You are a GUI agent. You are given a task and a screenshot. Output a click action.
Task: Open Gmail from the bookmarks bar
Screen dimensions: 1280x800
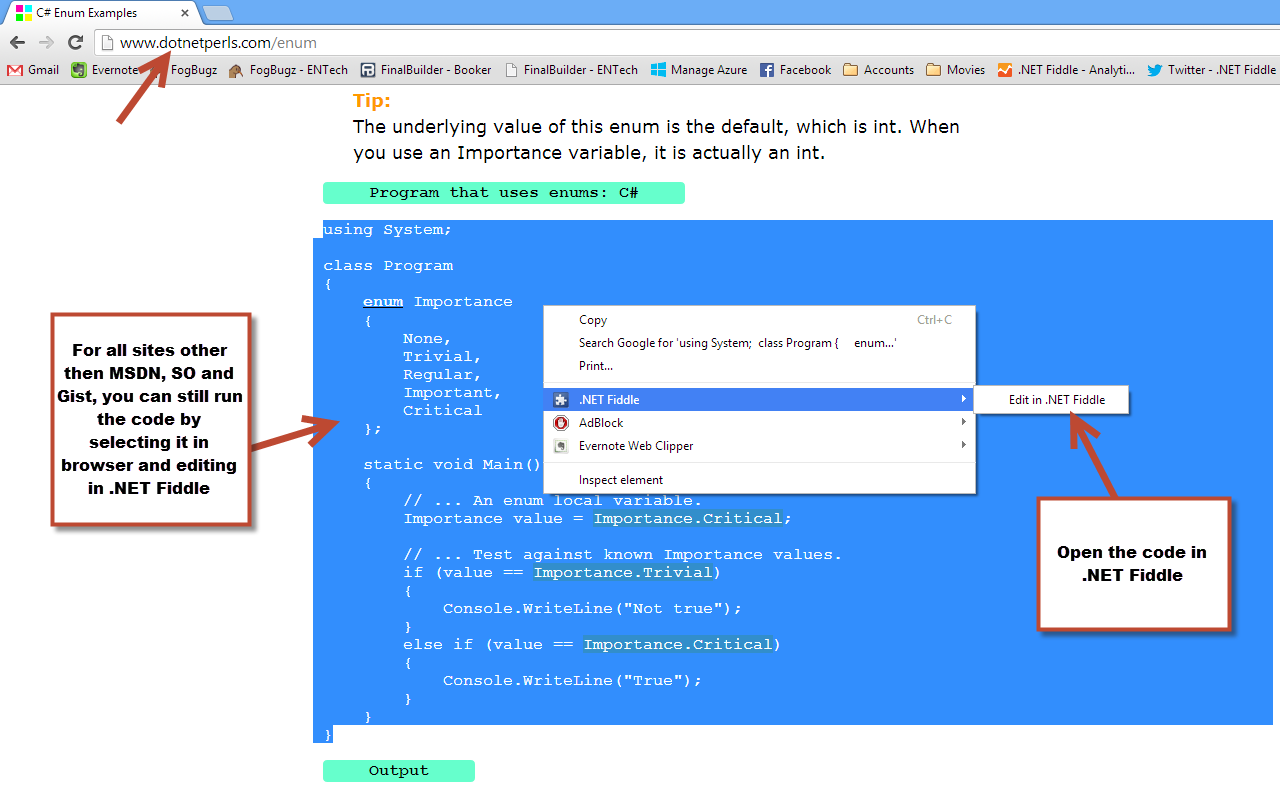pos(32,70)
